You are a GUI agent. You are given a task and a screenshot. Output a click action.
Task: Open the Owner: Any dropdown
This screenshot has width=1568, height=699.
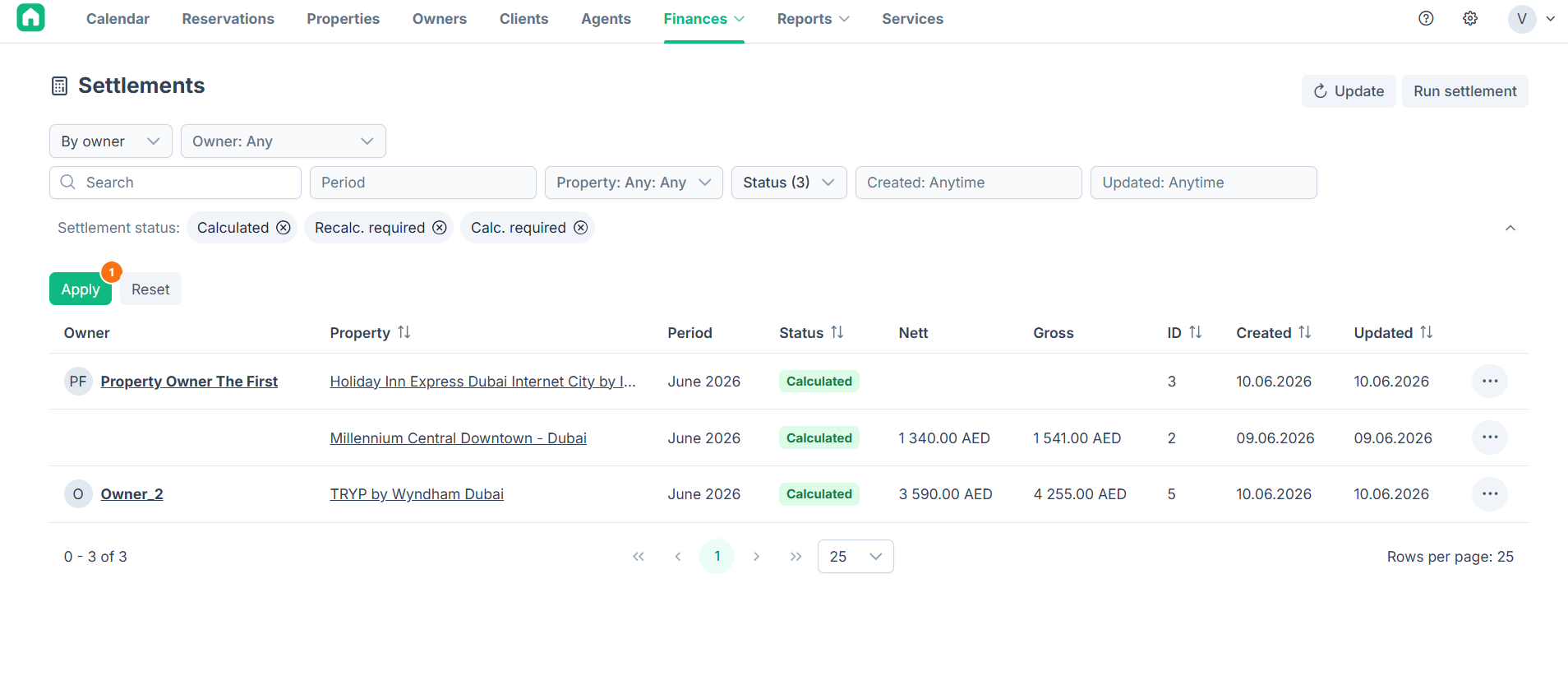click(x=284, y=141)
